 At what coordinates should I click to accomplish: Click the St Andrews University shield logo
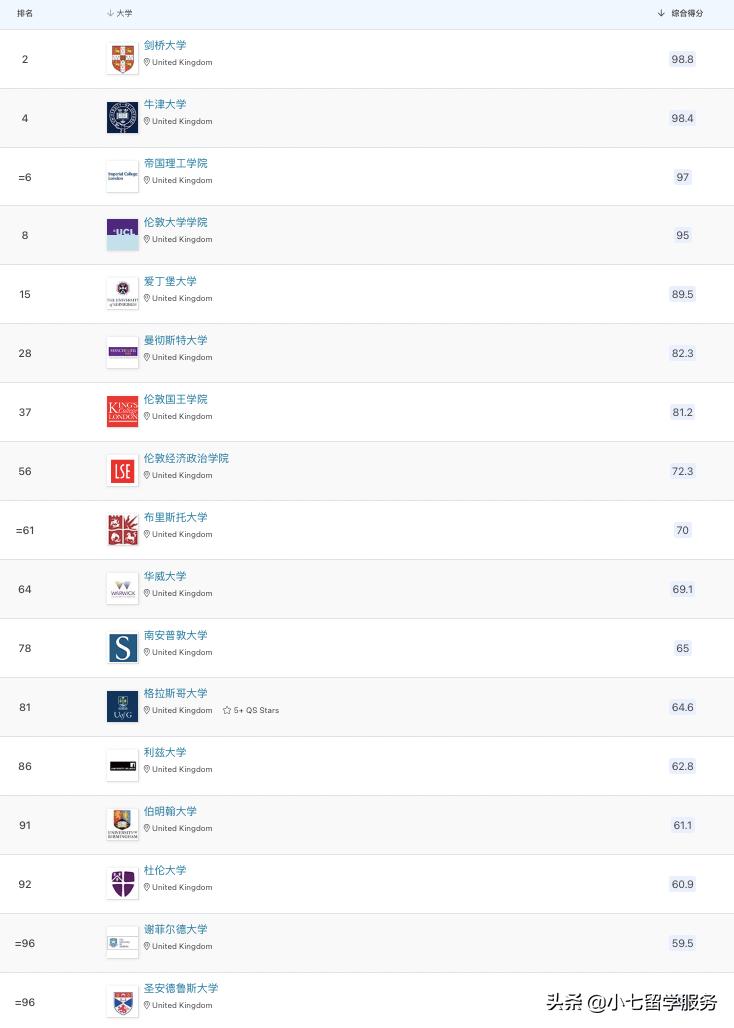coord(123,1002)
